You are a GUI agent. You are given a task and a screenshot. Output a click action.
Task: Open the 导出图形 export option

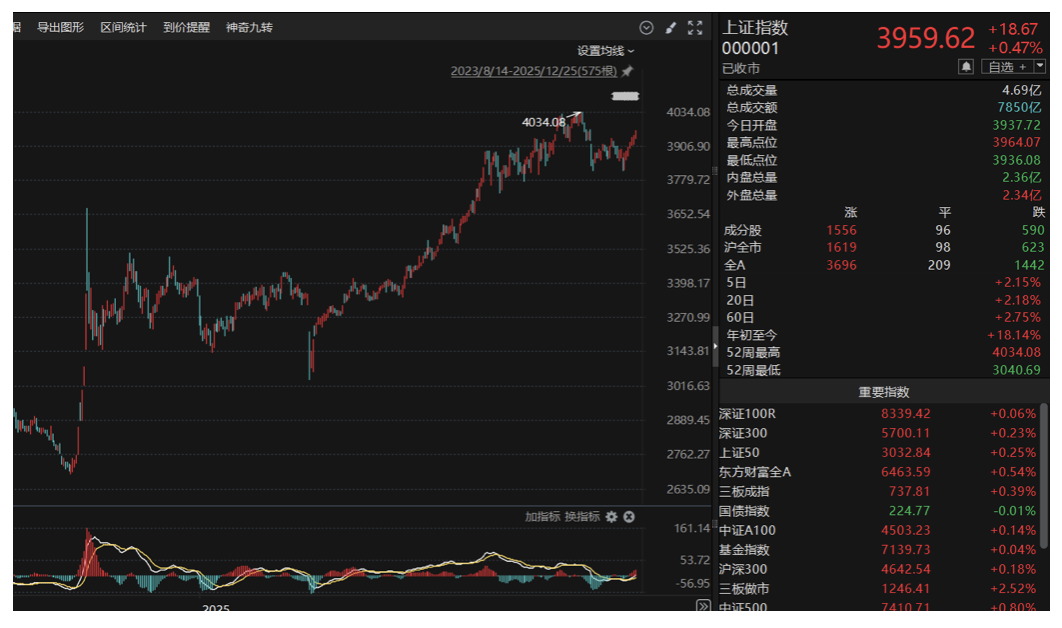pyautogui.click(x=60, y=28)
